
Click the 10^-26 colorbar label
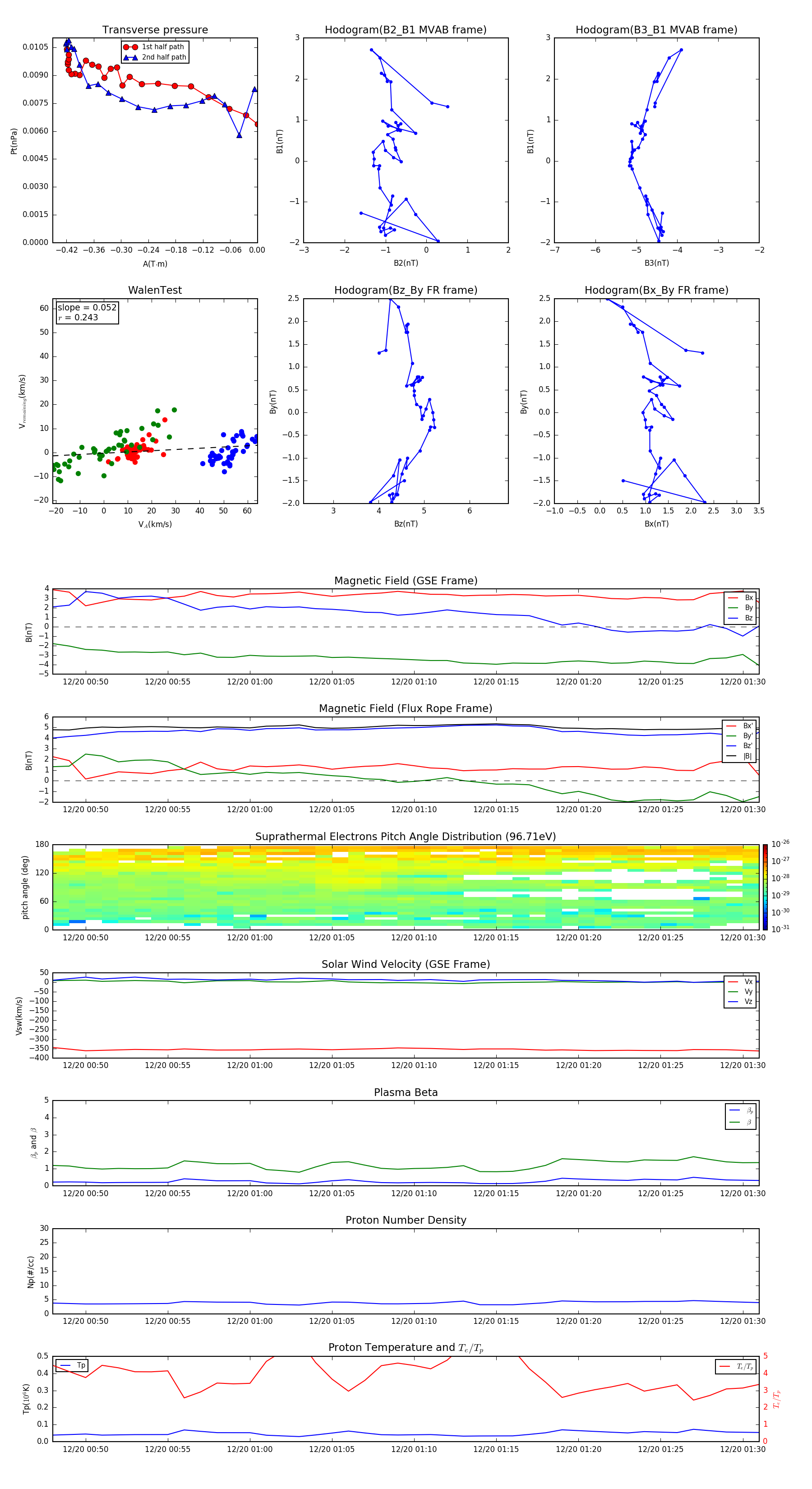[781, 844]
